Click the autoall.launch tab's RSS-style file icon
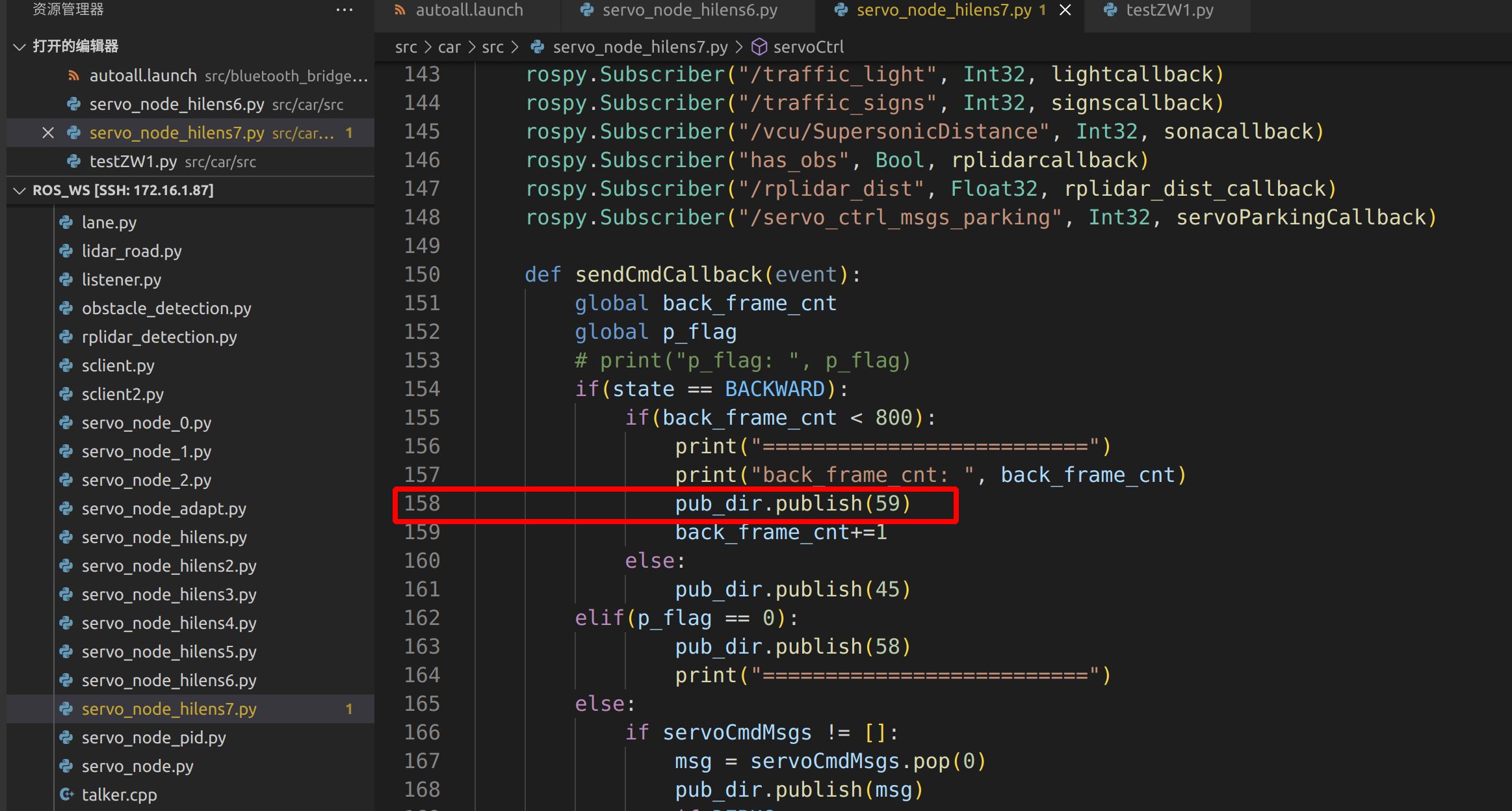Image resolution: width=1512 pixels, height=811 pixels. pos(400,10)
